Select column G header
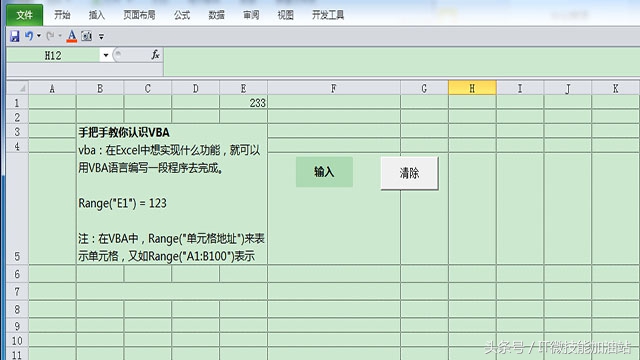The width and height of the screenshot is (640, 360). point(424,88)
